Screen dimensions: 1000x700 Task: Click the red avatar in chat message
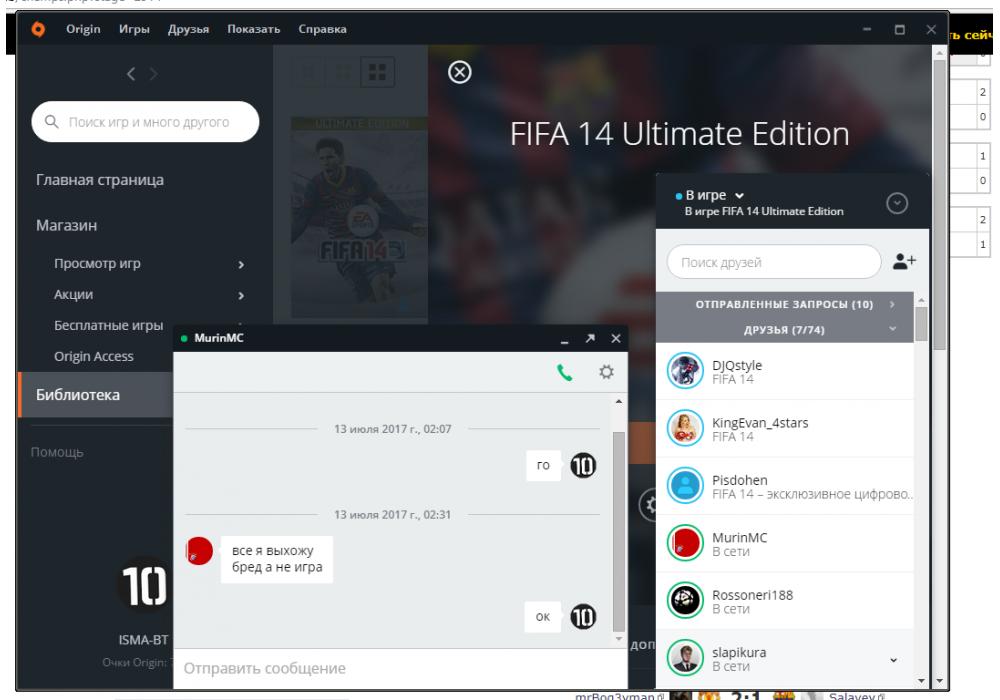click(x=199, y=550)
